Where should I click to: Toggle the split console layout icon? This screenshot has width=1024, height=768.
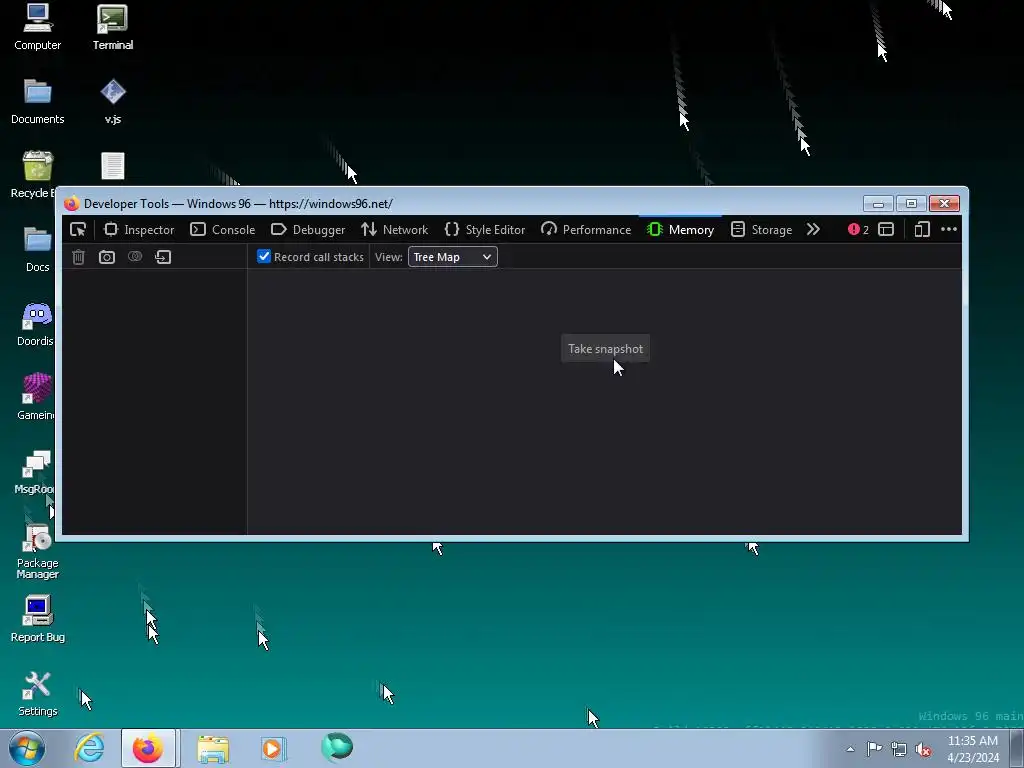[x=886, y=230]
